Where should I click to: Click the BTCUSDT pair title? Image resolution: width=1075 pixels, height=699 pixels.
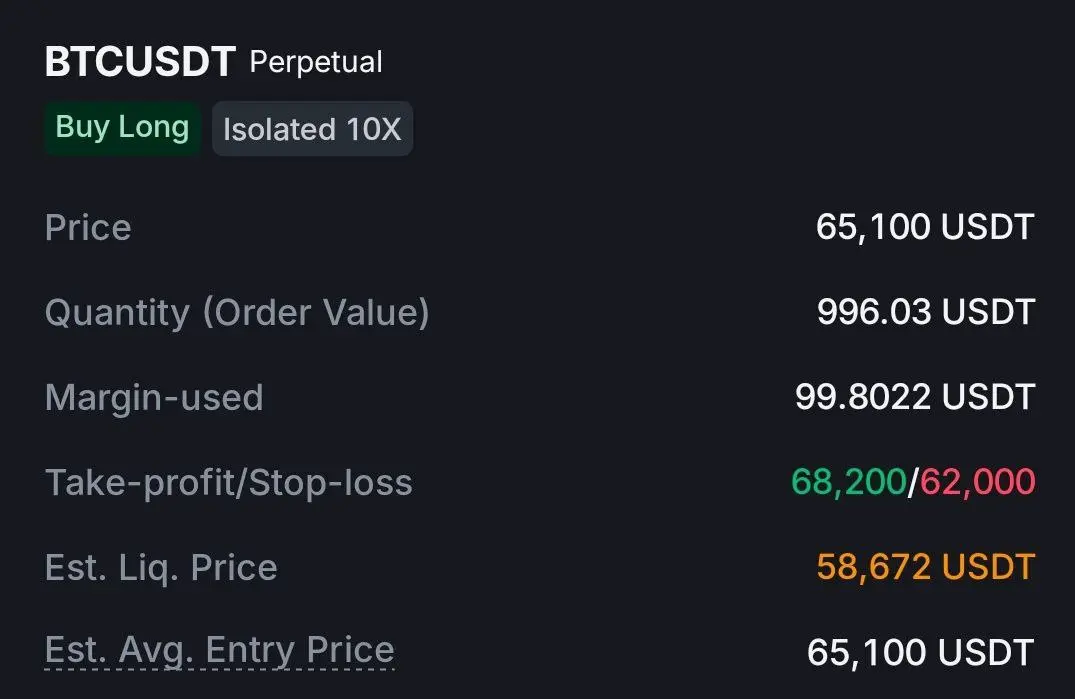tap(140, 62)
